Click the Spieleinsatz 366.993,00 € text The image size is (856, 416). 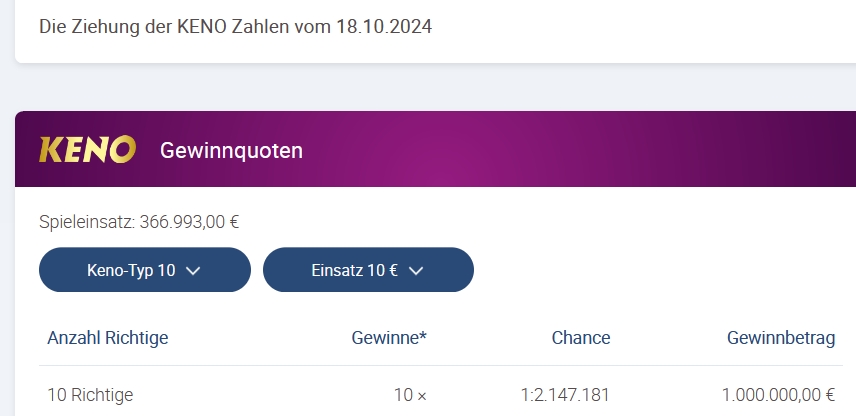pyautogui.click(x=139, y=222)
